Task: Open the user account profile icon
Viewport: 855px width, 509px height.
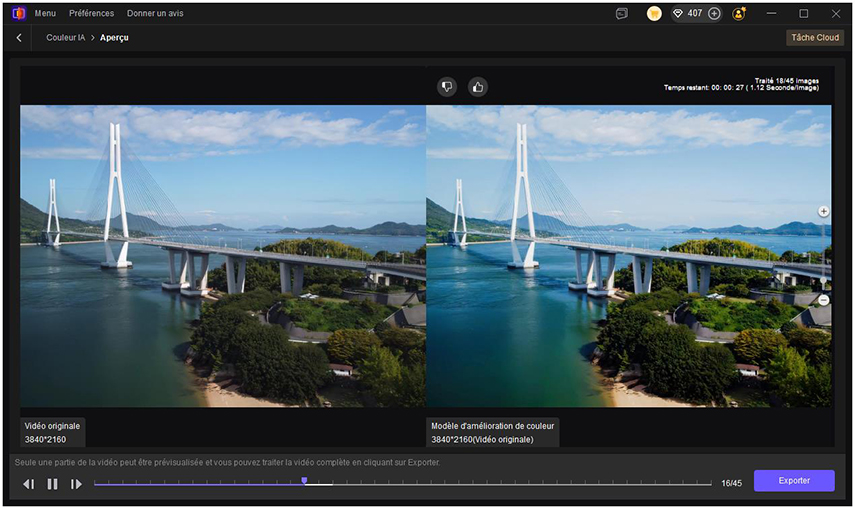Action: coord(739,14)
